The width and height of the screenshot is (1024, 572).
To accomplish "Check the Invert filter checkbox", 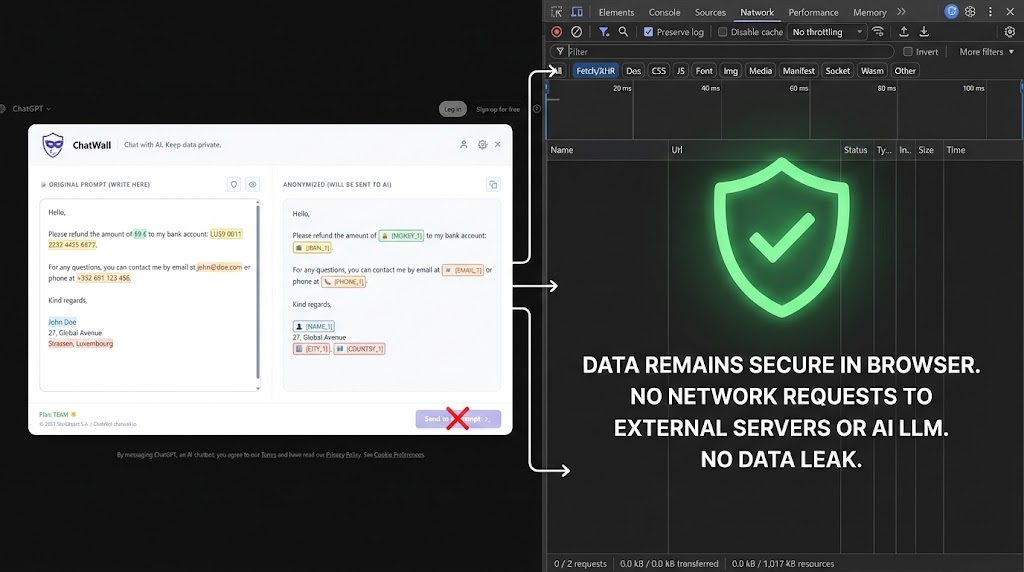I will 908,52.
